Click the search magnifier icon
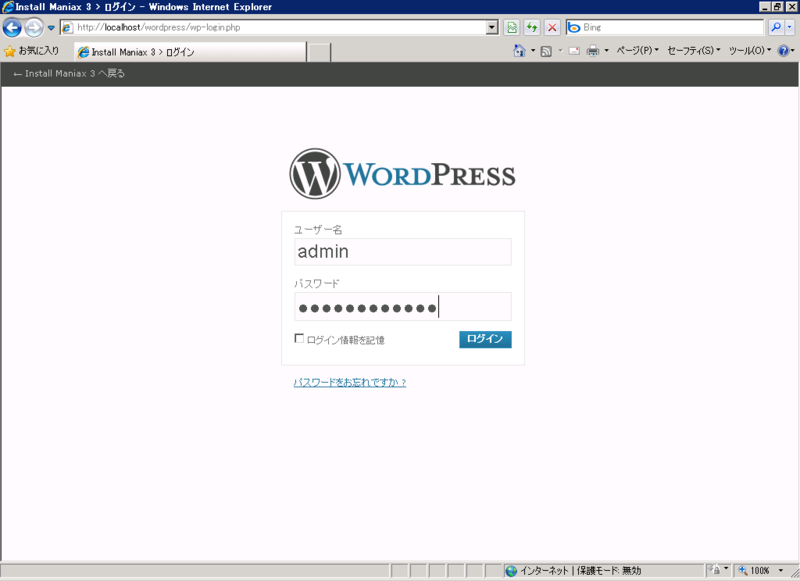Screen dimensions: 800x581 click(x=776, y=28)
